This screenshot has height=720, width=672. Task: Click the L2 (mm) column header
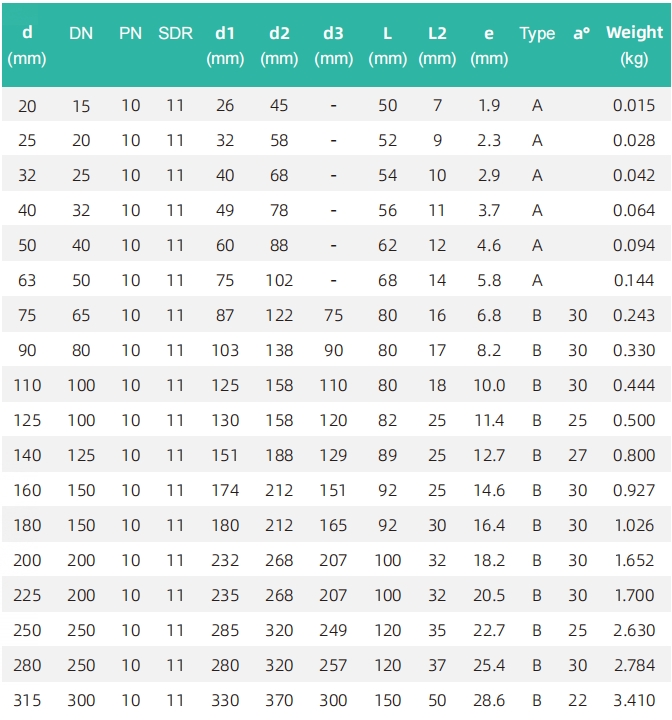coord(437,45)
